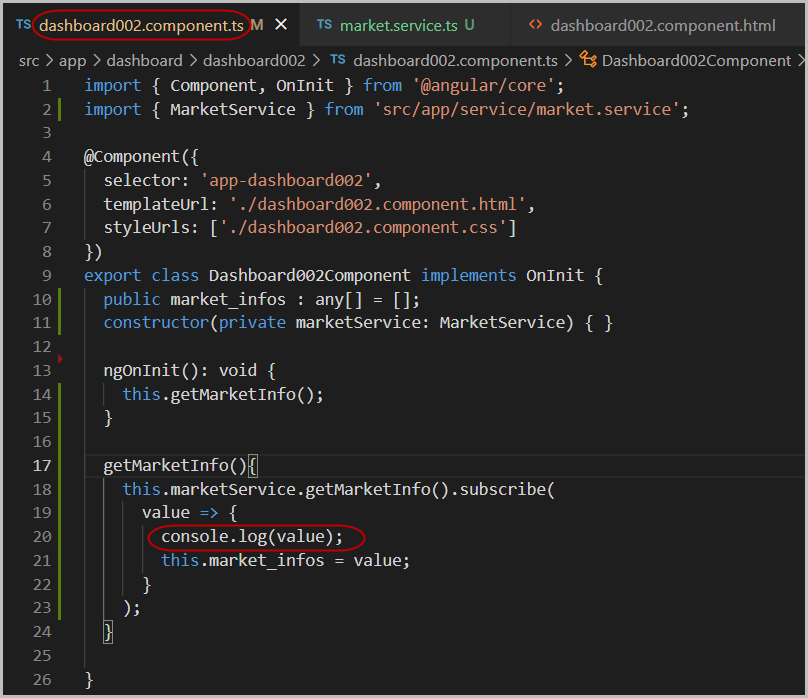This screenshot has width=808, height=698.
Task: Click the HTML file icon on dashboard002.component.html tab
Action: (536, 24)
